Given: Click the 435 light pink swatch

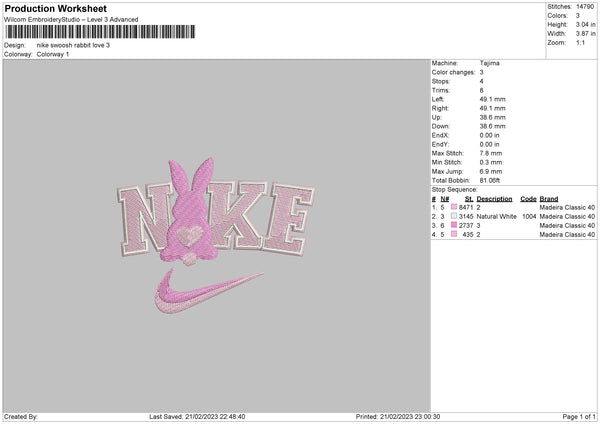Looking at the screenshot, I should coord(454,234).
